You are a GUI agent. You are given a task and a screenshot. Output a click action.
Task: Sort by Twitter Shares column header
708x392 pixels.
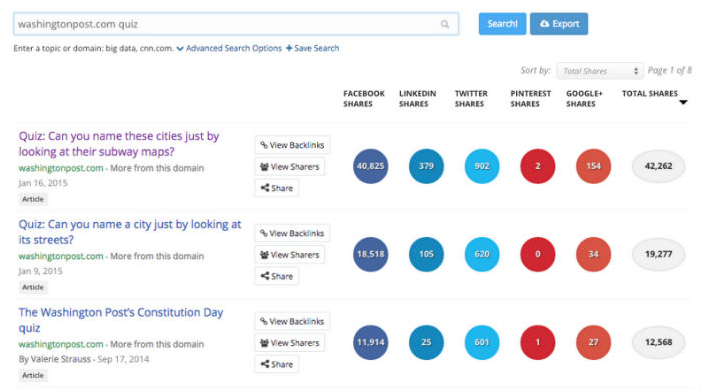tap(471, 98)
